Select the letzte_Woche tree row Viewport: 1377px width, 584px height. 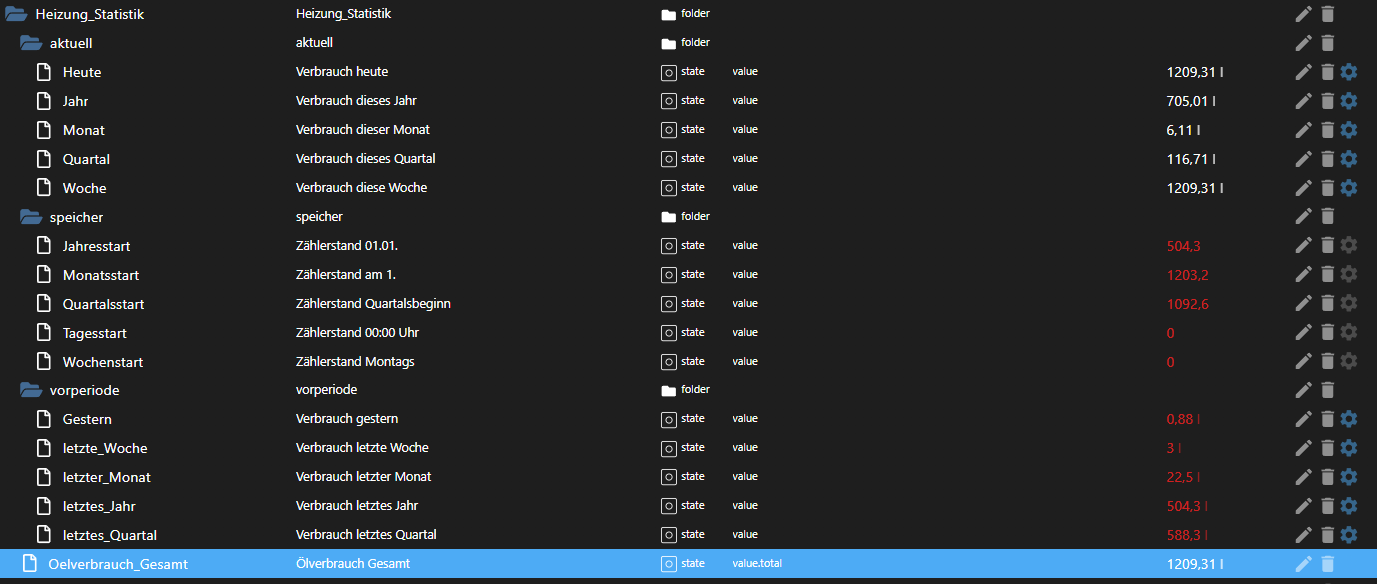coord(688,448)
